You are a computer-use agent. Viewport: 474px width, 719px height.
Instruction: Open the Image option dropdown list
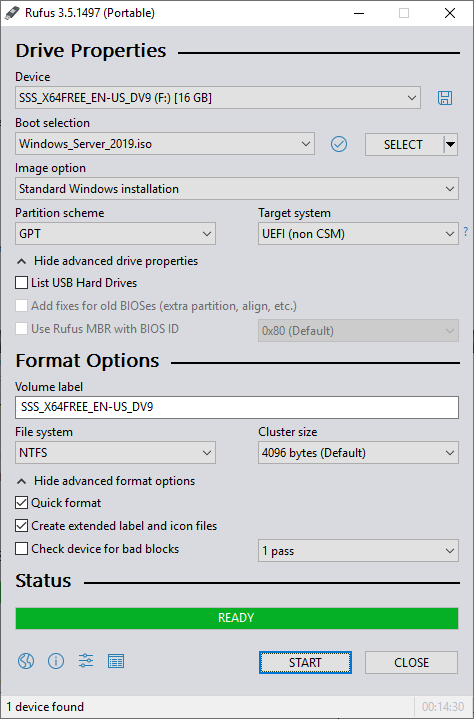[237, 189]
